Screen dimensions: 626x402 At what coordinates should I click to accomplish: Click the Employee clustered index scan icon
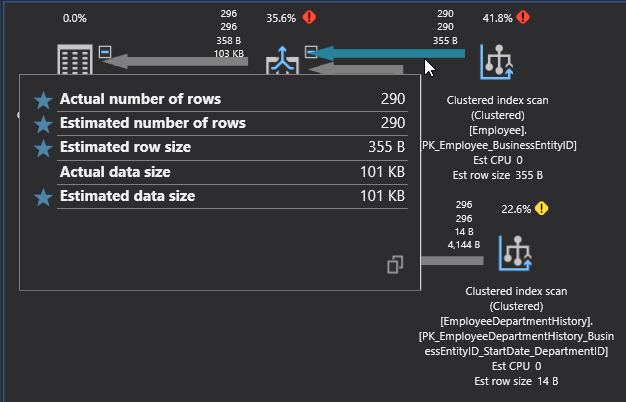click(497, 61)
